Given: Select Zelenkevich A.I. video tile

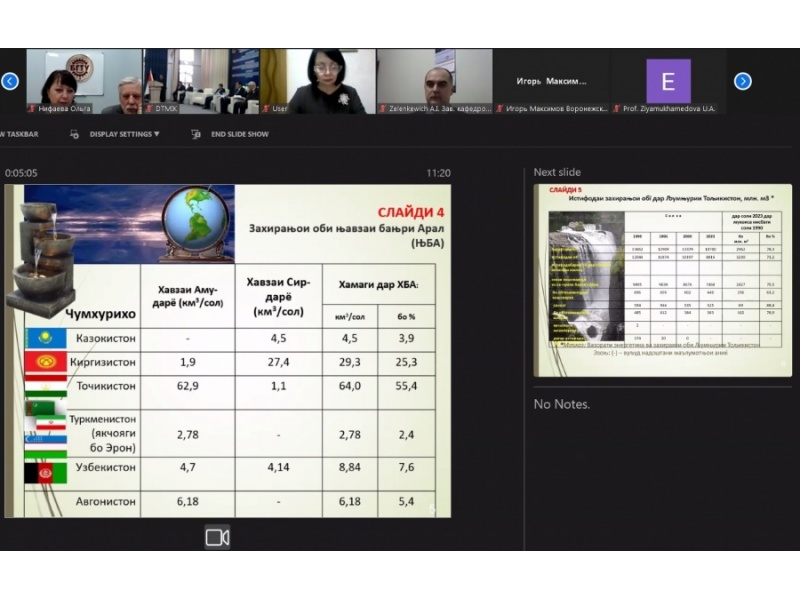Looking at the screenshot, I should [433, 82].
